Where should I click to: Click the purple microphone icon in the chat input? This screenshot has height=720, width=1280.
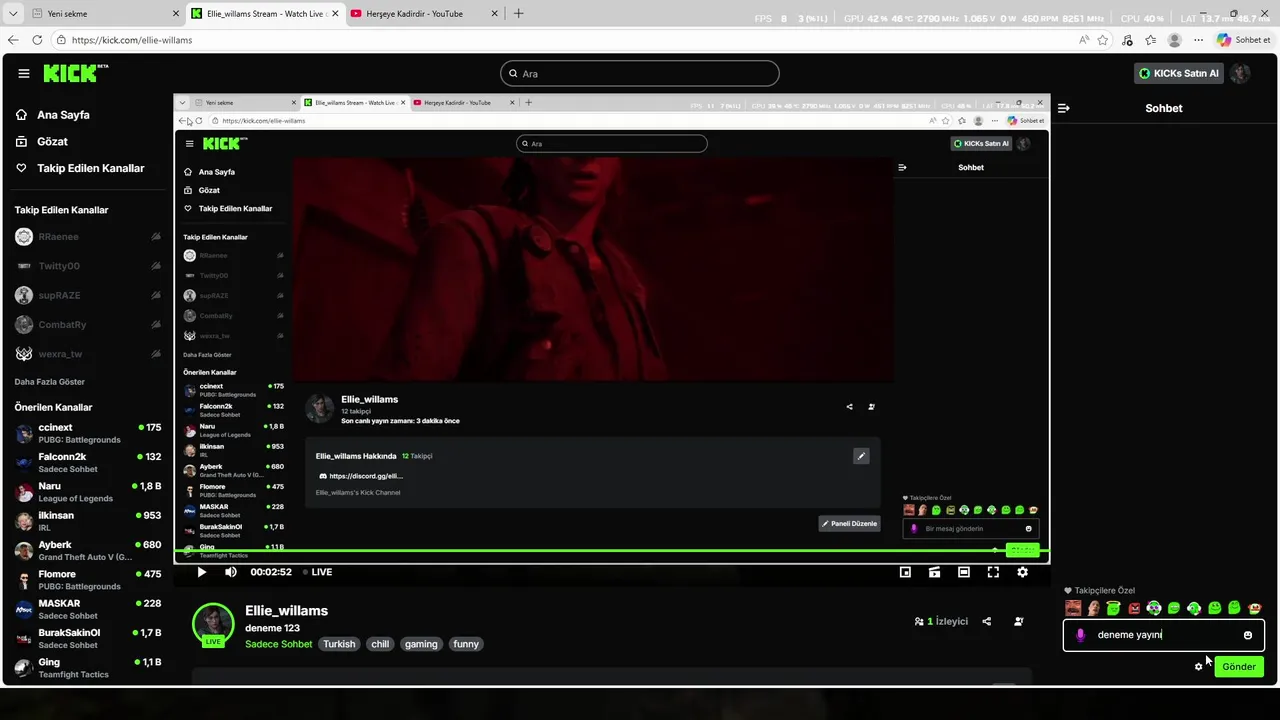point(1080,635)
